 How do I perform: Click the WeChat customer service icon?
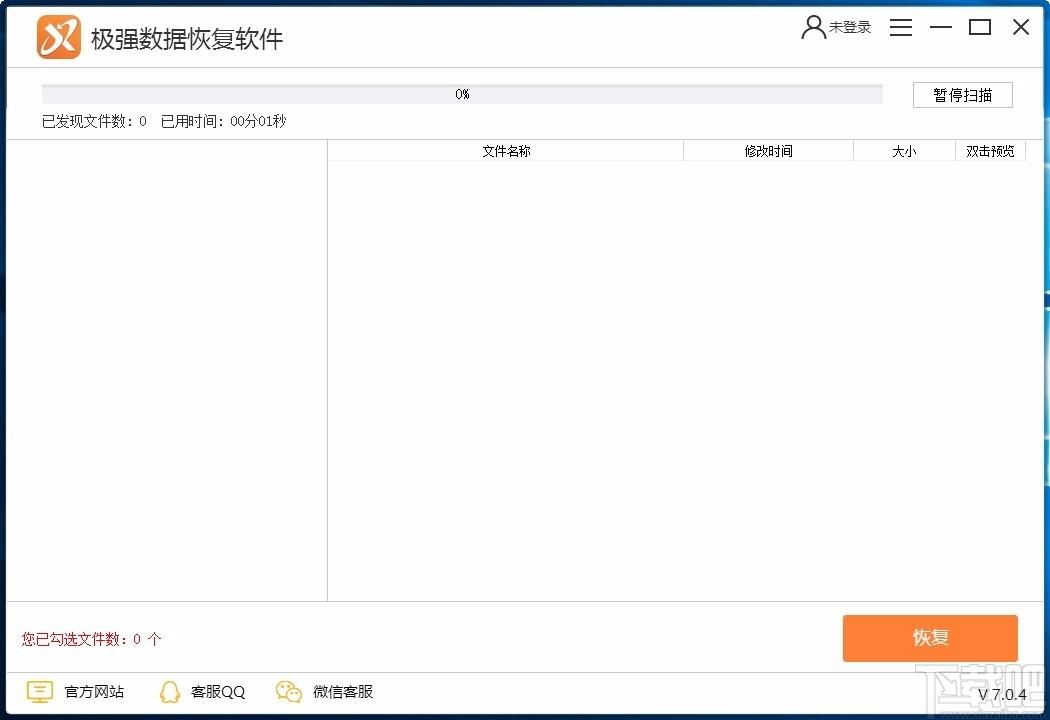289,692
